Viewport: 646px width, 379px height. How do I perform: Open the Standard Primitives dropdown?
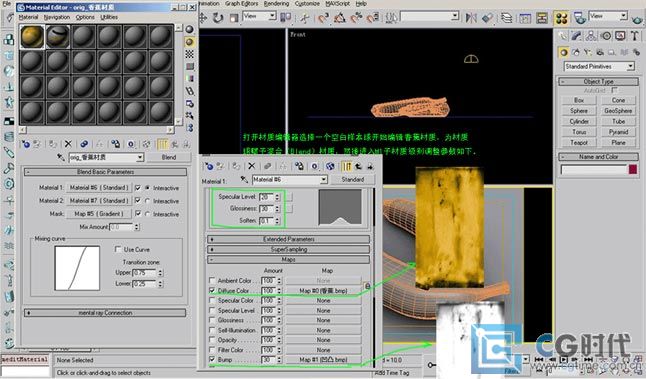coord(599,66)
